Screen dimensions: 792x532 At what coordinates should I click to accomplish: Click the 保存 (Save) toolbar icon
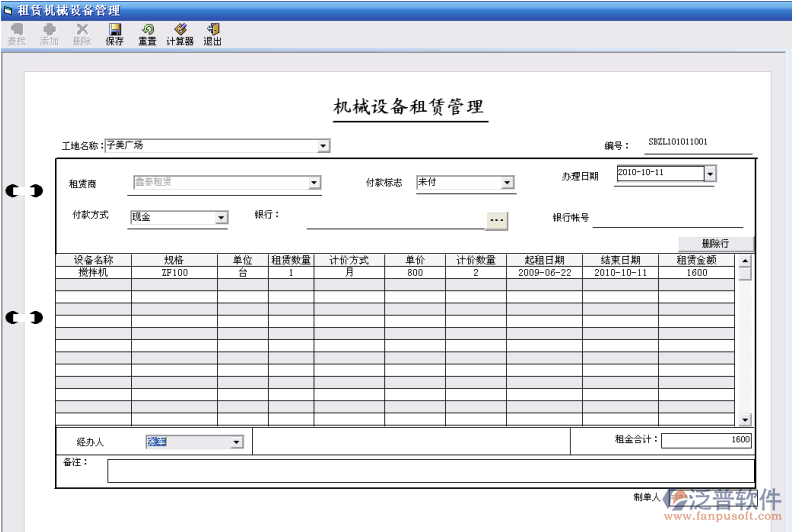(115, 34)
